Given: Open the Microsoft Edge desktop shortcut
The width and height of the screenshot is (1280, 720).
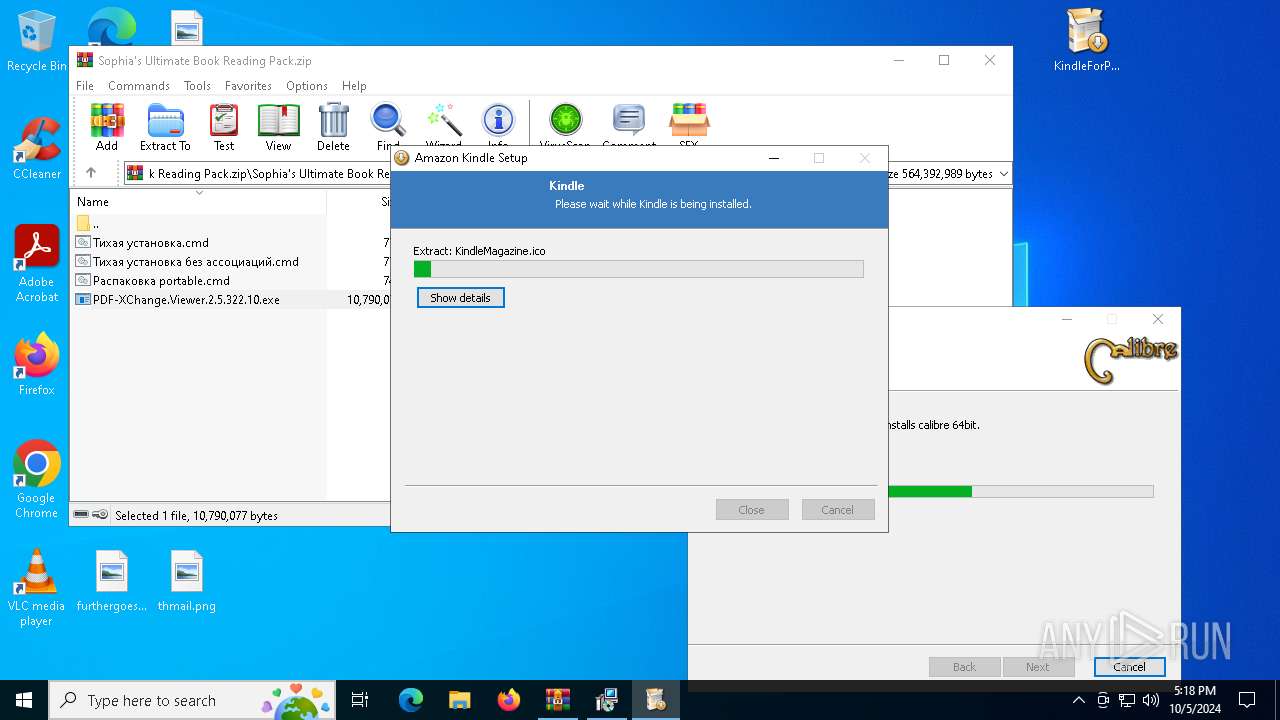Looking at the screenshot, I should tap(112, 25).
